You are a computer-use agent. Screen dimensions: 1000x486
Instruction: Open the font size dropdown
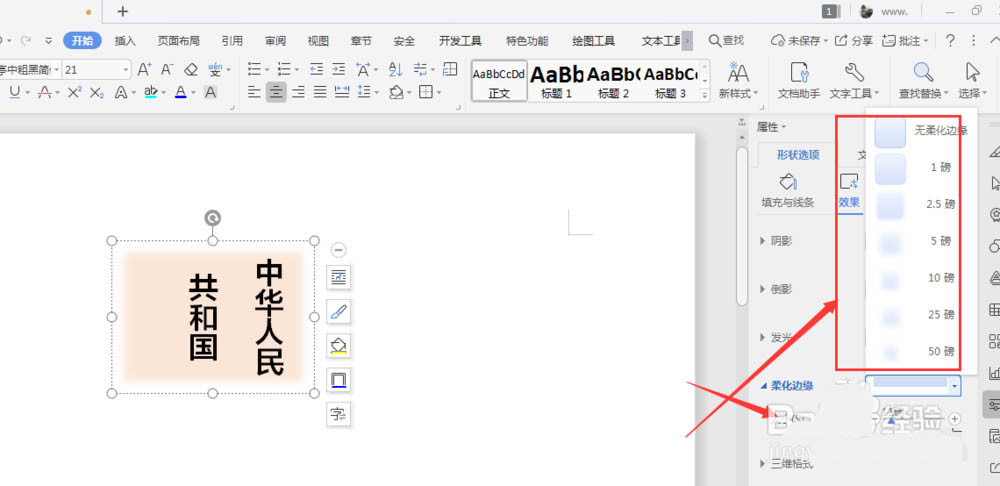tap(125, 70)
